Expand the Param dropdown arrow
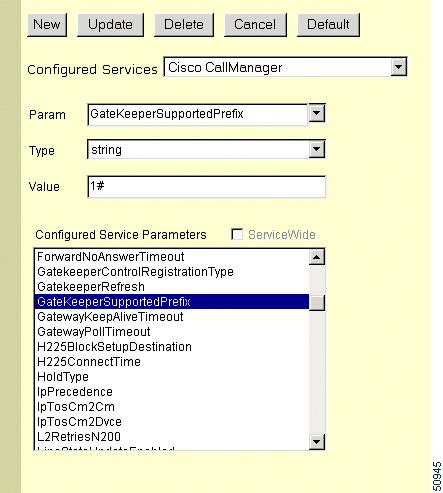The width and height of the screenshot is (443, 493). point(316,113)
